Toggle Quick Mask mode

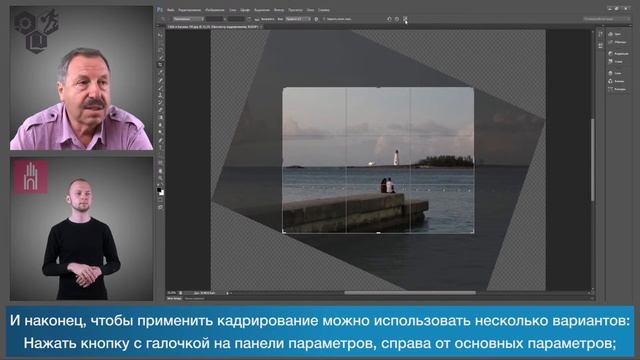(160, 200)
